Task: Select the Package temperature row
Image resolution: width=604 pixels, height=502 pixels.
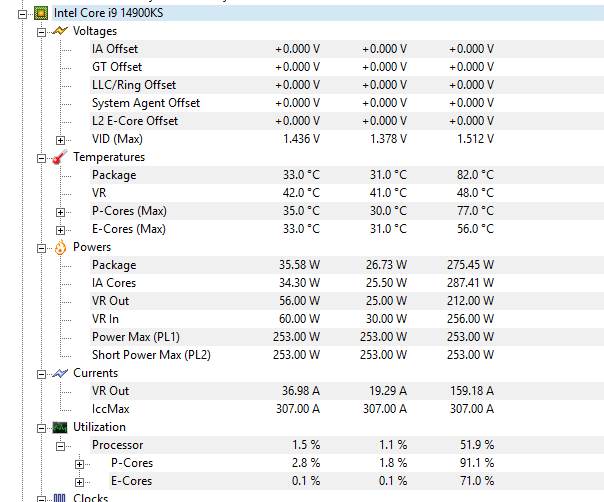Action: [x=347, y=175]
